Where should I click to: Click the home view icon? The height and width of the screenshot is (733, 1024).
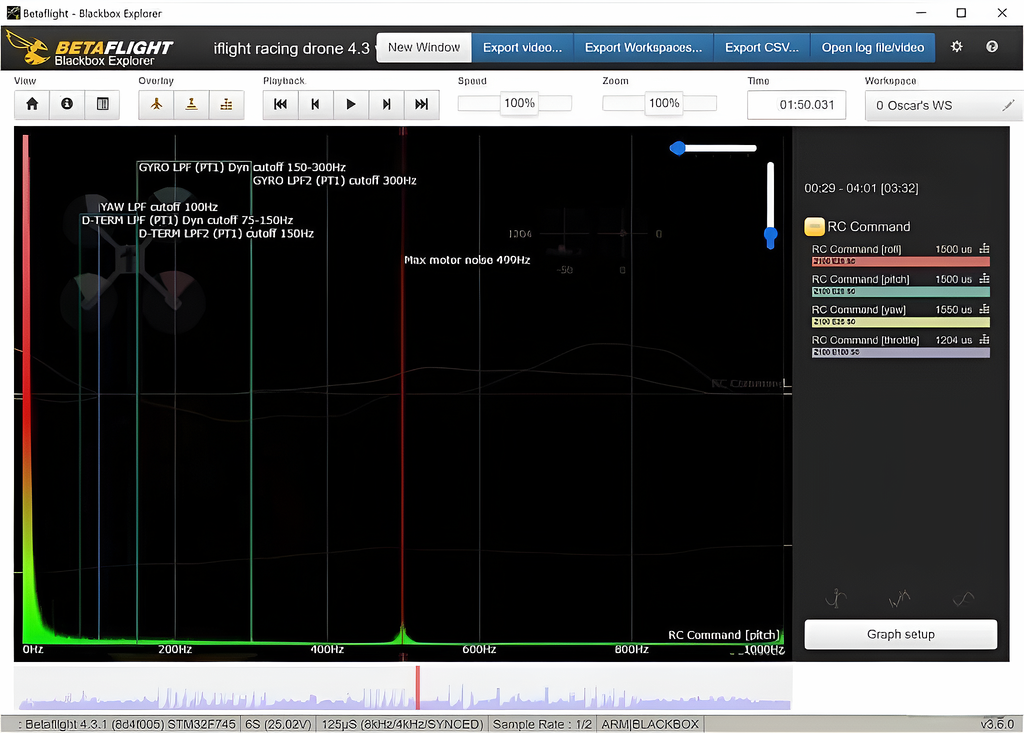pyautogui.click(x=32, y=105)
